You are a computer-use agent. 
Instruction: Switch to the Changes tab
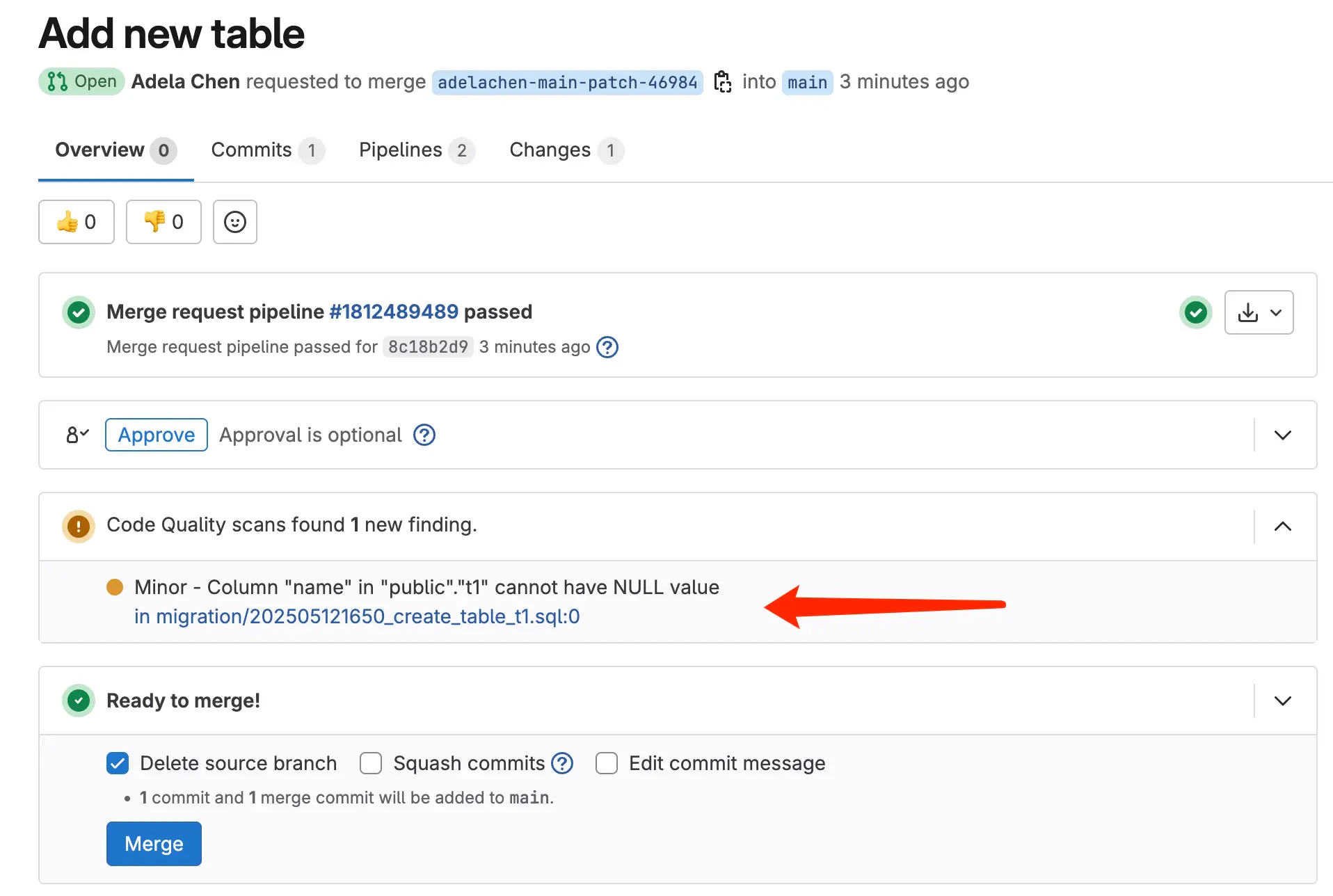[549, 150]
